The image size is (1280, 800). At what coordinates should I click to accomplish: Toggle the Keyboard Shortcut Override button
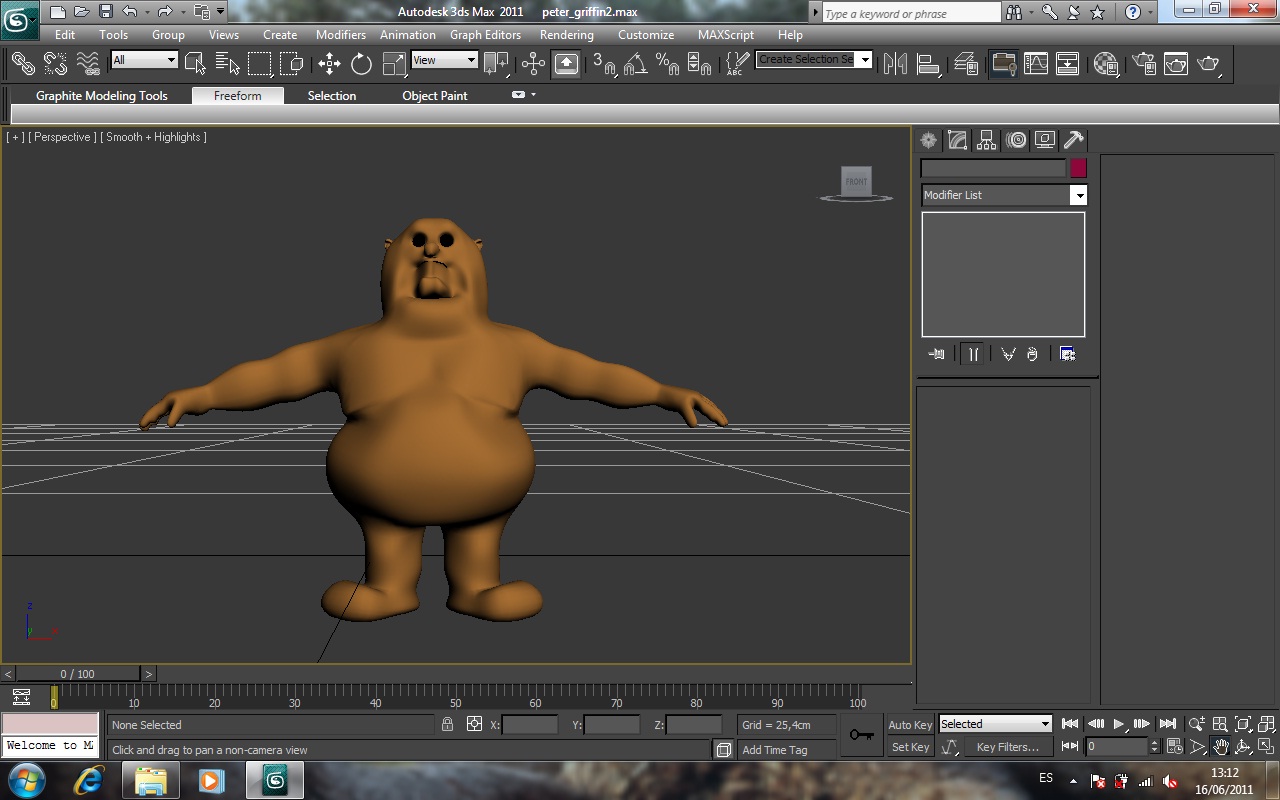tap(565, 63)
